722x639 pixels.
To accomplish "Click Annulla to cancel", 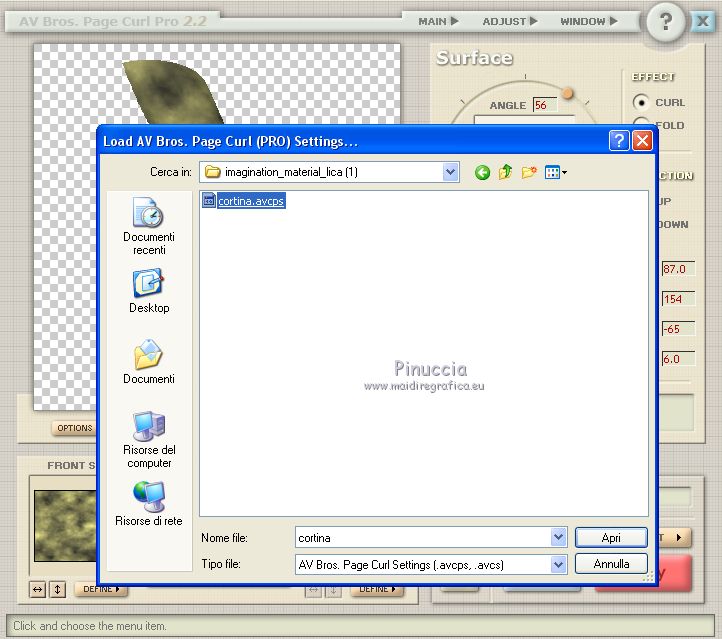I will [x=611, y=563].
